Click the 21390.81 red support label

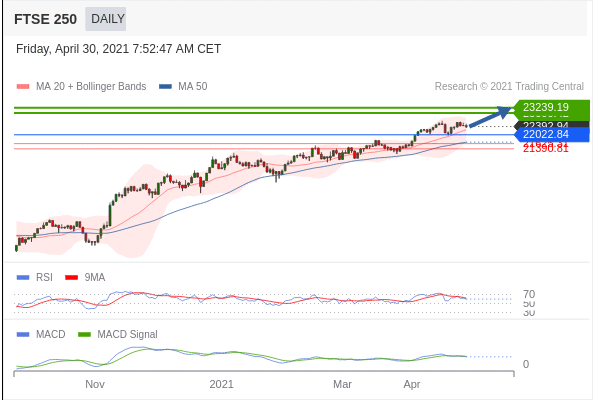tap(546, 149)
